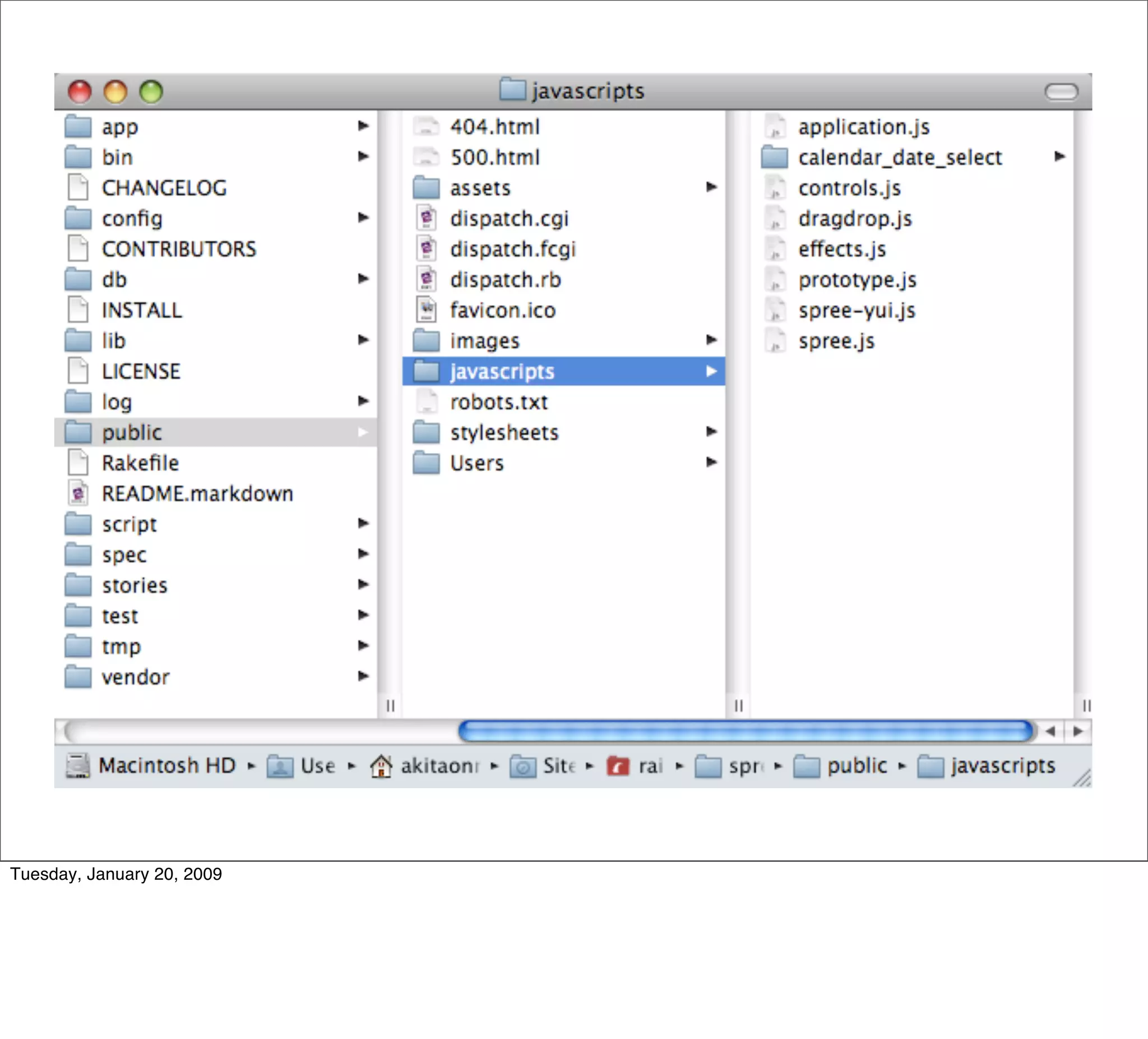The image size is (1148, 1039).
Task: Click the blue horizontal scrollbar thumb
Action: (746, 731)
